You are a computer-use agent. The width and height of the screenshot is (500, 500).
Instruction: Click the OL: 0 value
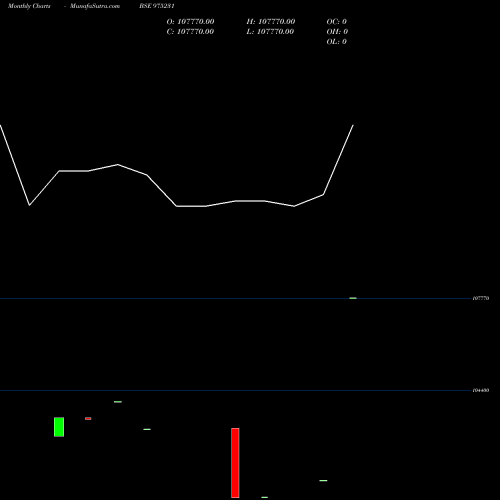(337, 42)
